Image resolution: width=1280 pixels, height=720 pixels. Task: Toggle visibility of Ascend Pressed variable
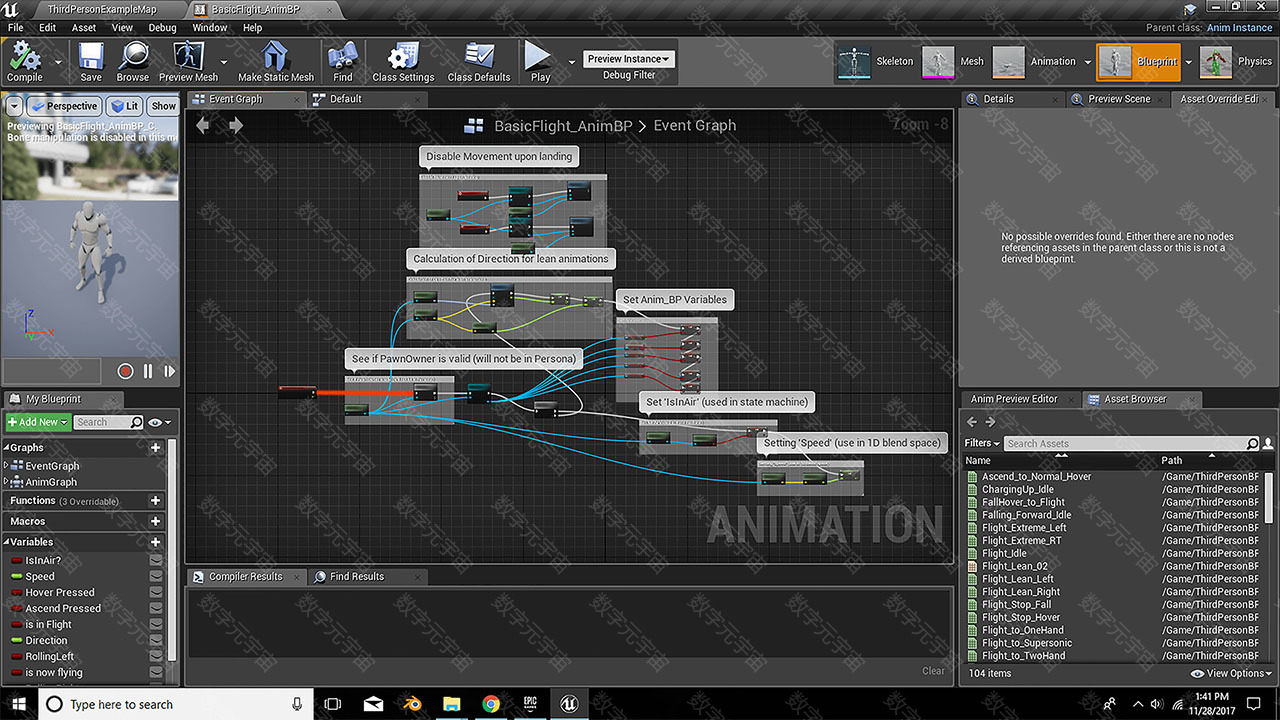tap(156, 609)
